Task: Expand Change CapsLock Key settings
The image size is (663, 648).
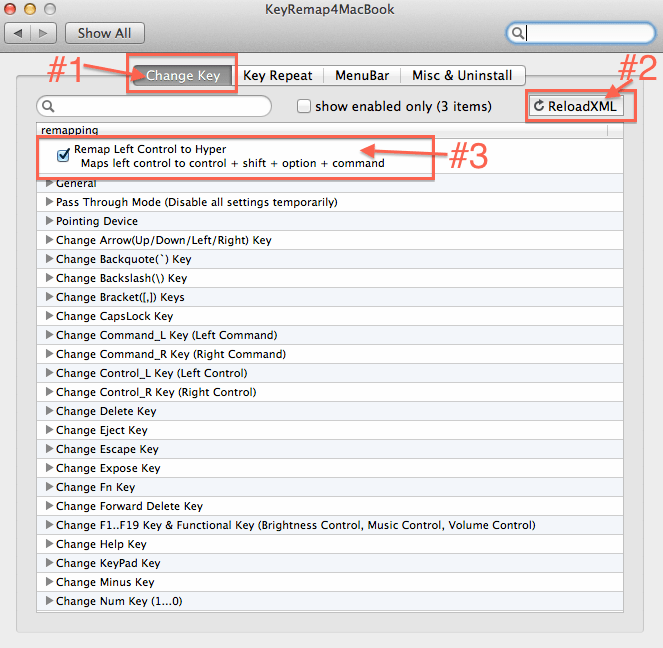Action: coord(48,316)
